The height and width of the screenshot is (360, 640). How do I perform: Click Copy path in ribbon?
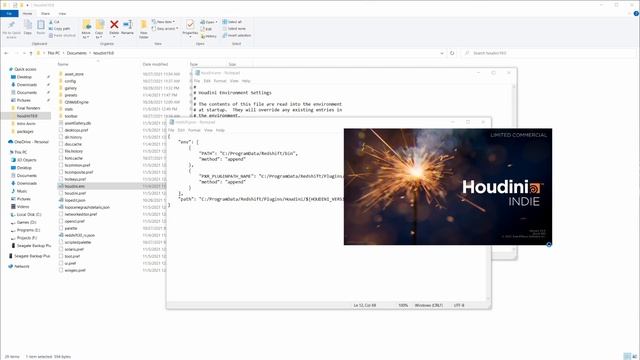(60, 29)
